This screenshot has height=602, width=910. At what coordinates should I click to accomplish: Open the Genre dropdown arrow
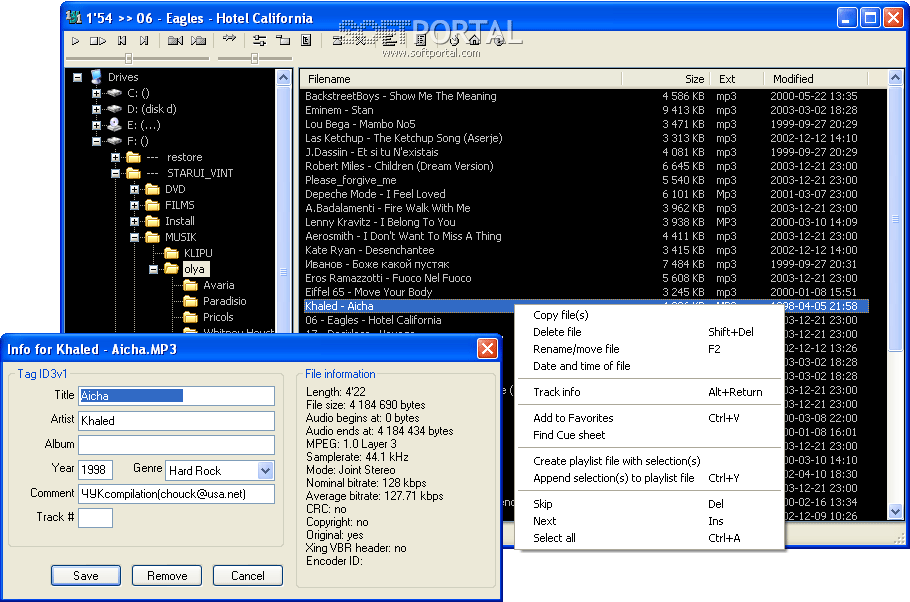click(x=265, y=470)
